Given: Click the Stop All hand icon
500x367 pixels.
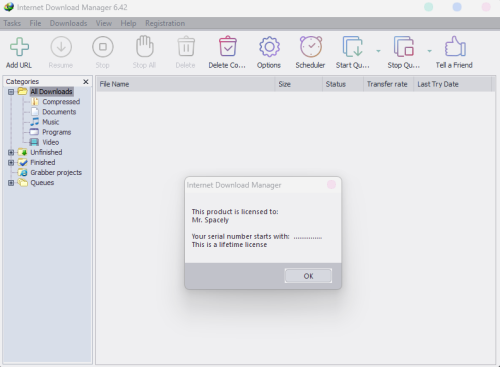Looking at the screenshot, I should tap(145, 46).
